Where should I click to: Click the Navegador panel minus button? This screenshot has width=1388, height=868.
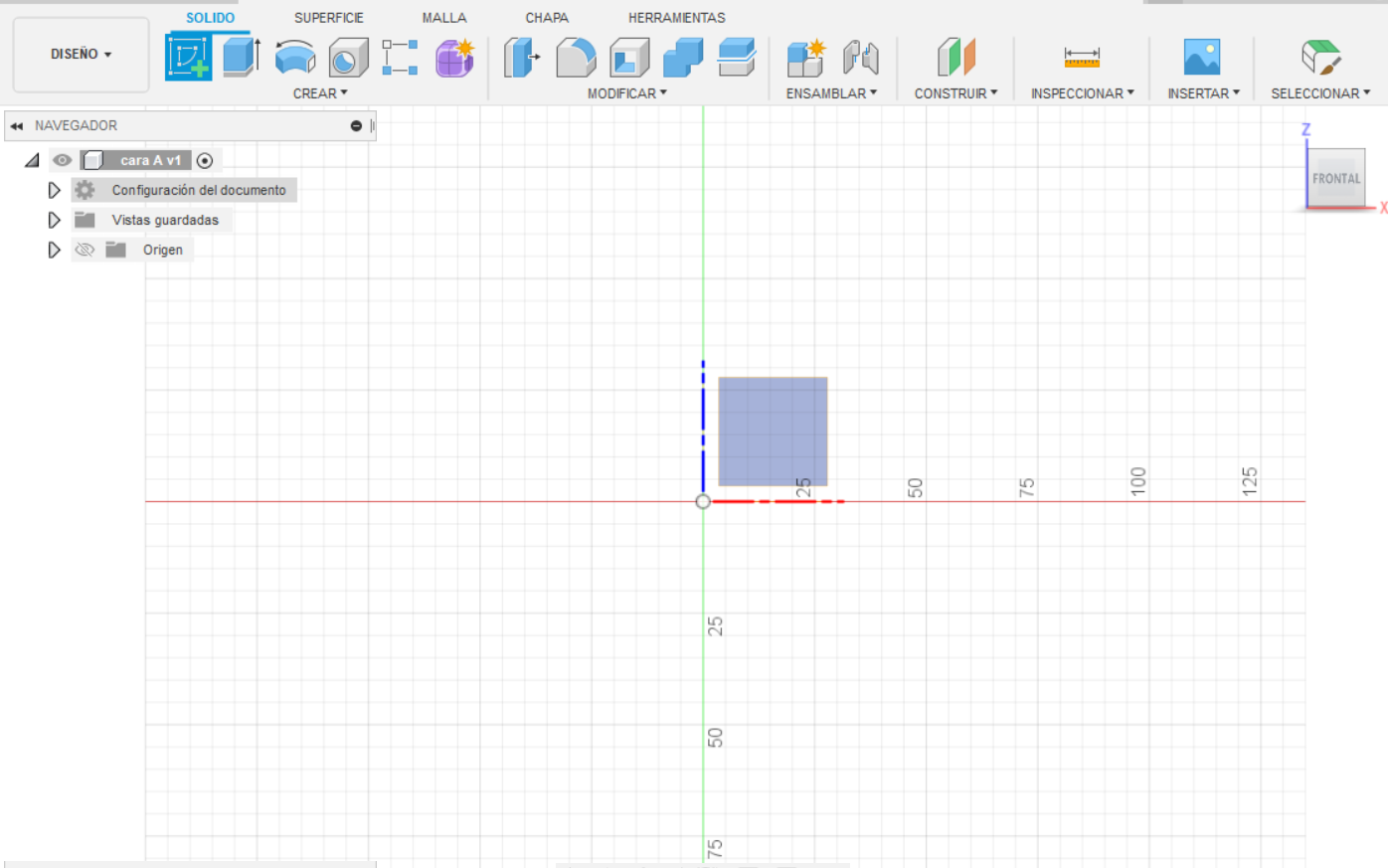coord(356,126)
